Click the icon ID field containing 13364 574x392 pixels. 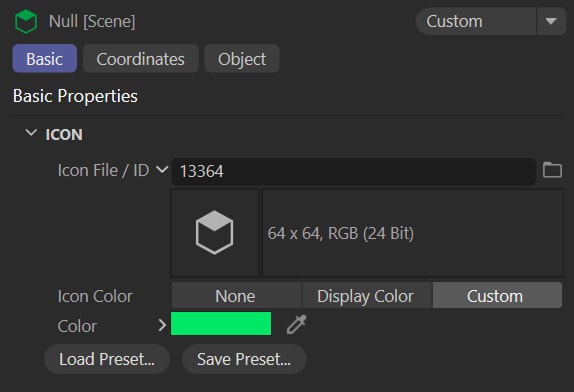[354, 171]
